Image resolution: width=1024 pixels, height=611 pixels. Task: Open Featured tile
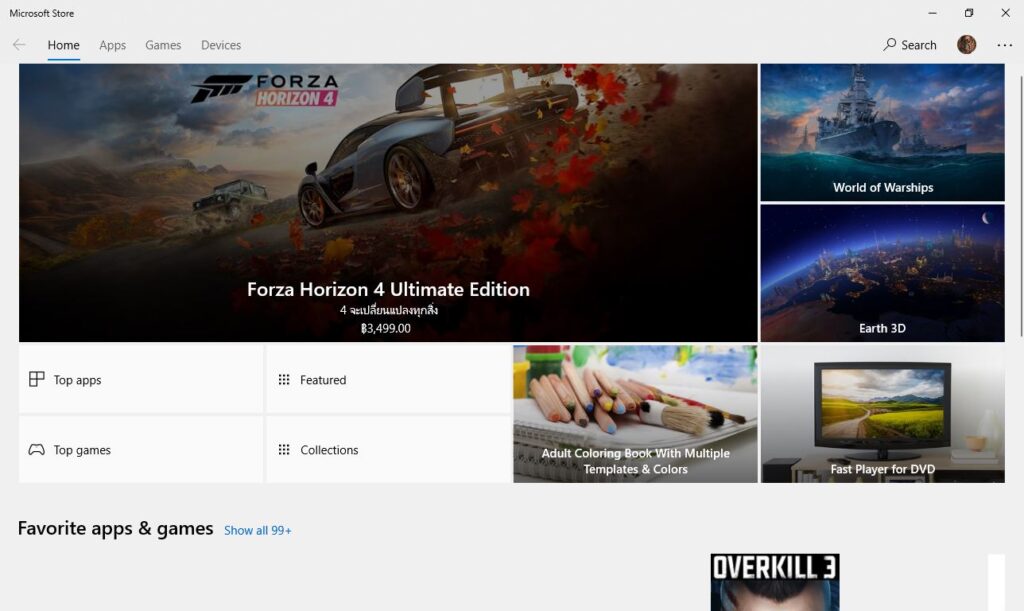point(389,379)
